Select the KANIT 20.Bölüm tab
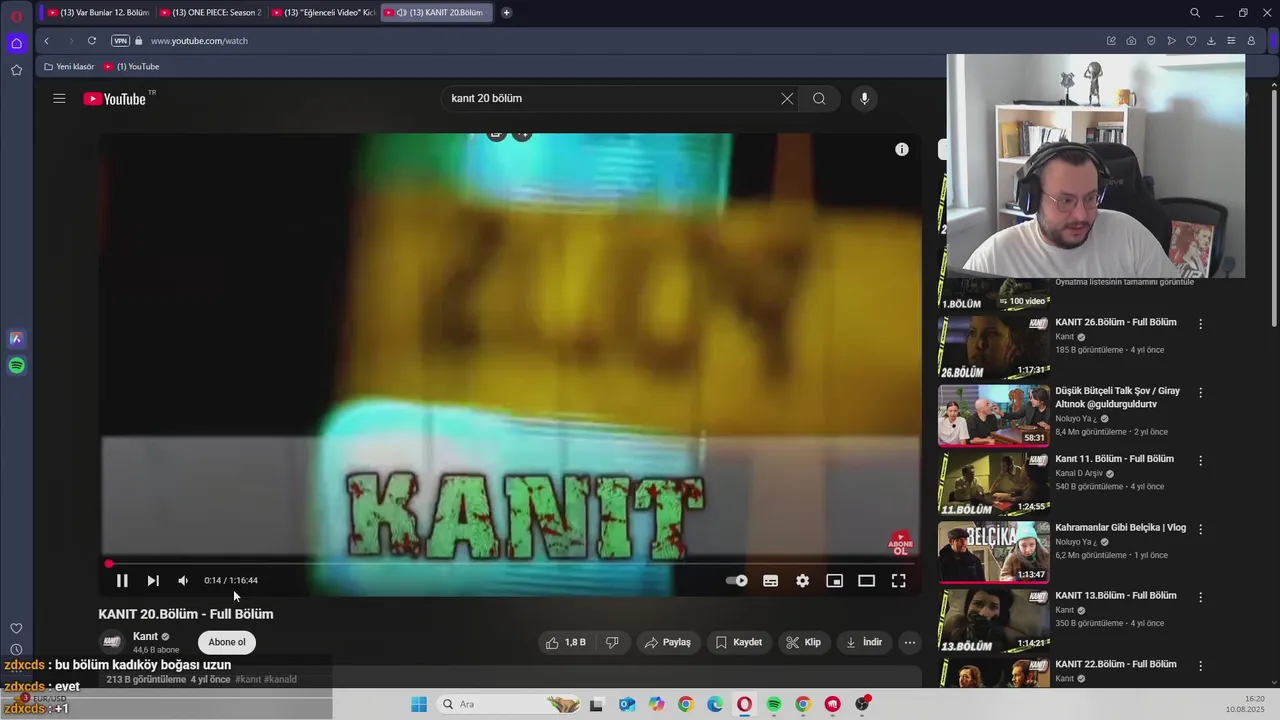The height and width of the screenshot is (720, 1280). point(437,12)
